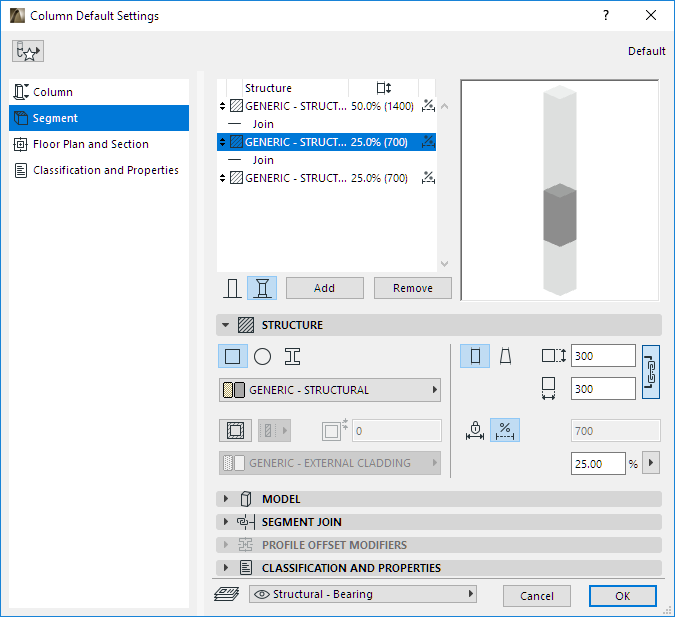The width and height of the screenshot is (675, 617).
Task: Open Floor Plan and Section page
Action: point(99,144)
